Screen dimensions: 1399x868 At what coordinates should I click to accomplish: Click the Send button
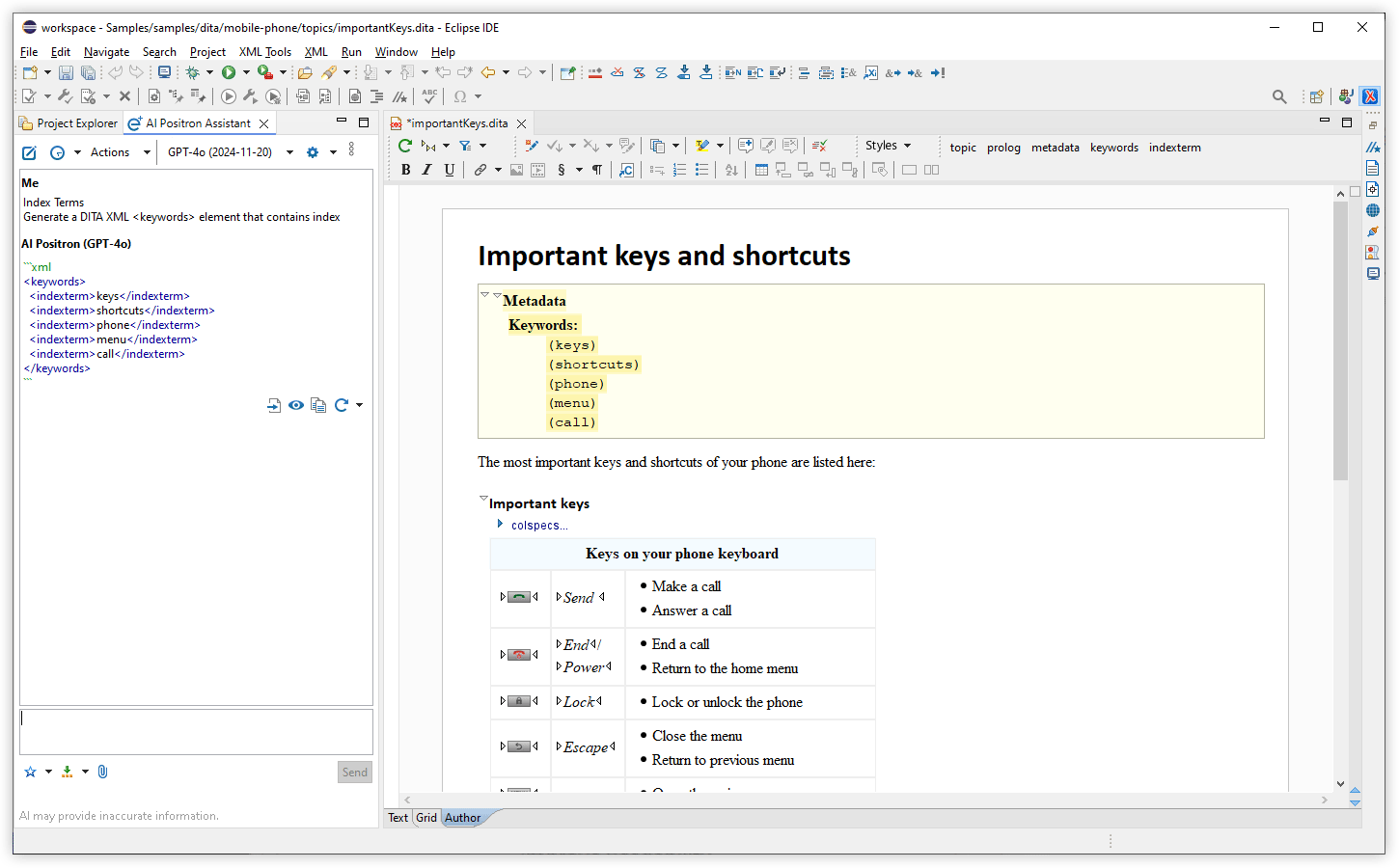tap(355, 773)
